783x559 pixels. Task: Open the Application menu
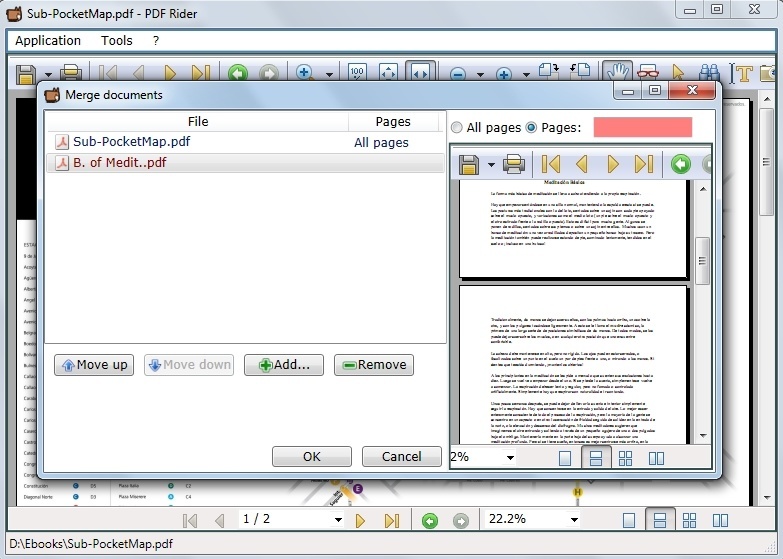coord(48,40)
